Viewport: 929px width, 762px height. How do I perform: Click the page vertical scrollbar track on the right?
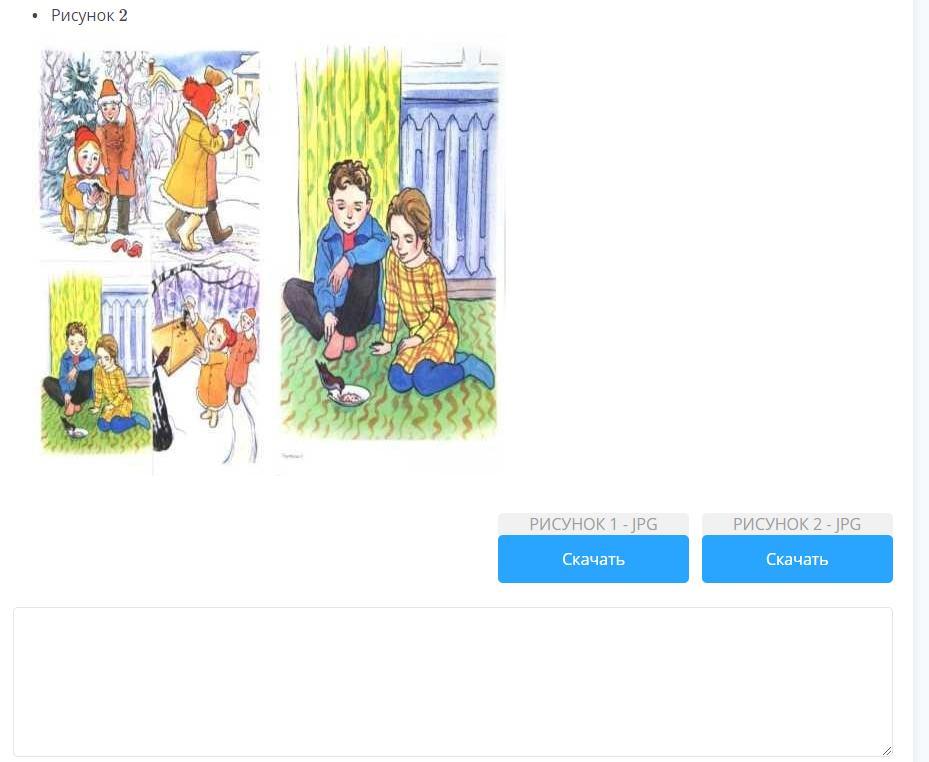(x=921, y=381)
